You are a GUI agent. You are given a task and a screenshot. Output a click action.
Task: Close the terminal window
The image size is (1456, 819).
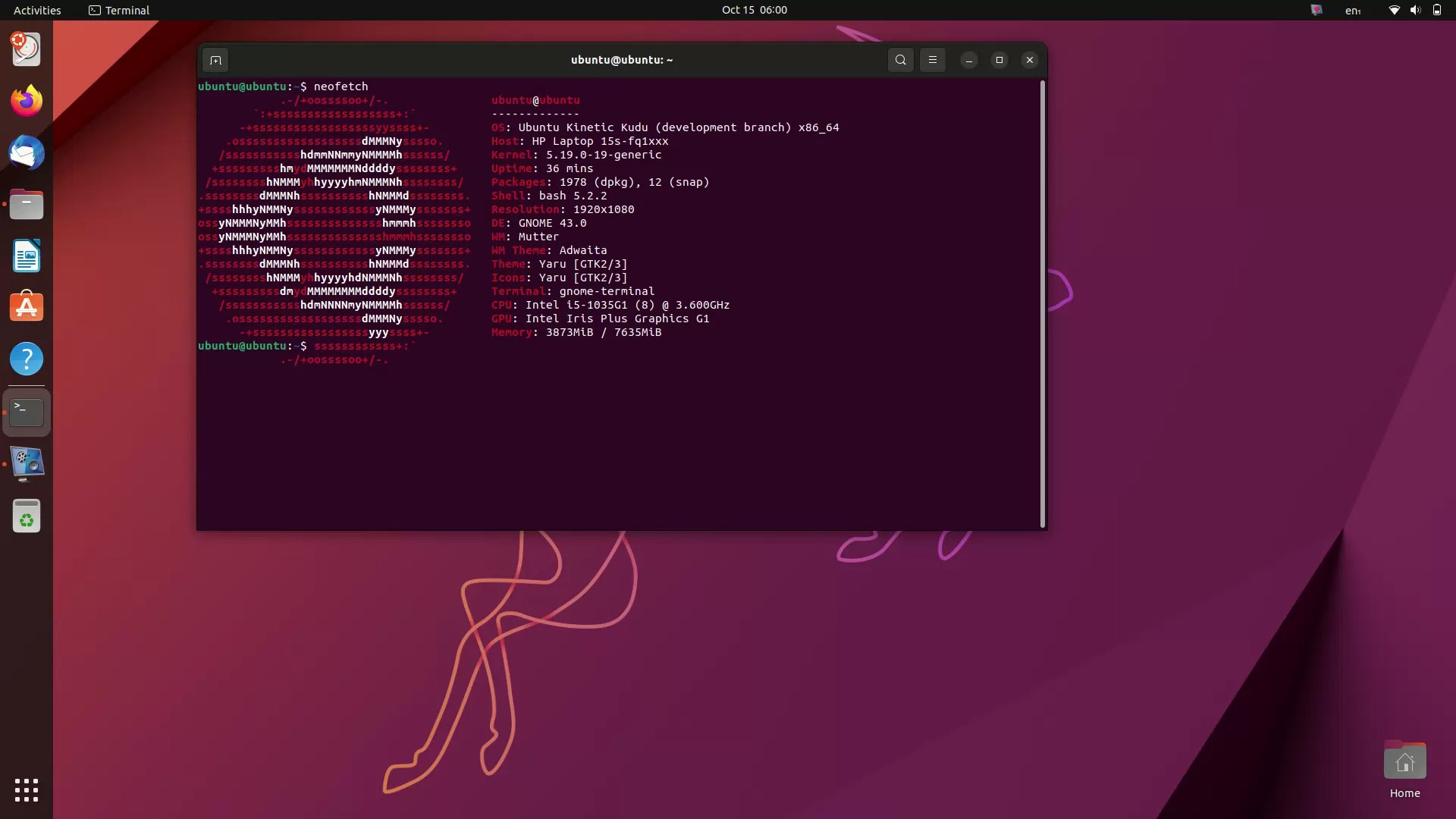coord(1030,60)
